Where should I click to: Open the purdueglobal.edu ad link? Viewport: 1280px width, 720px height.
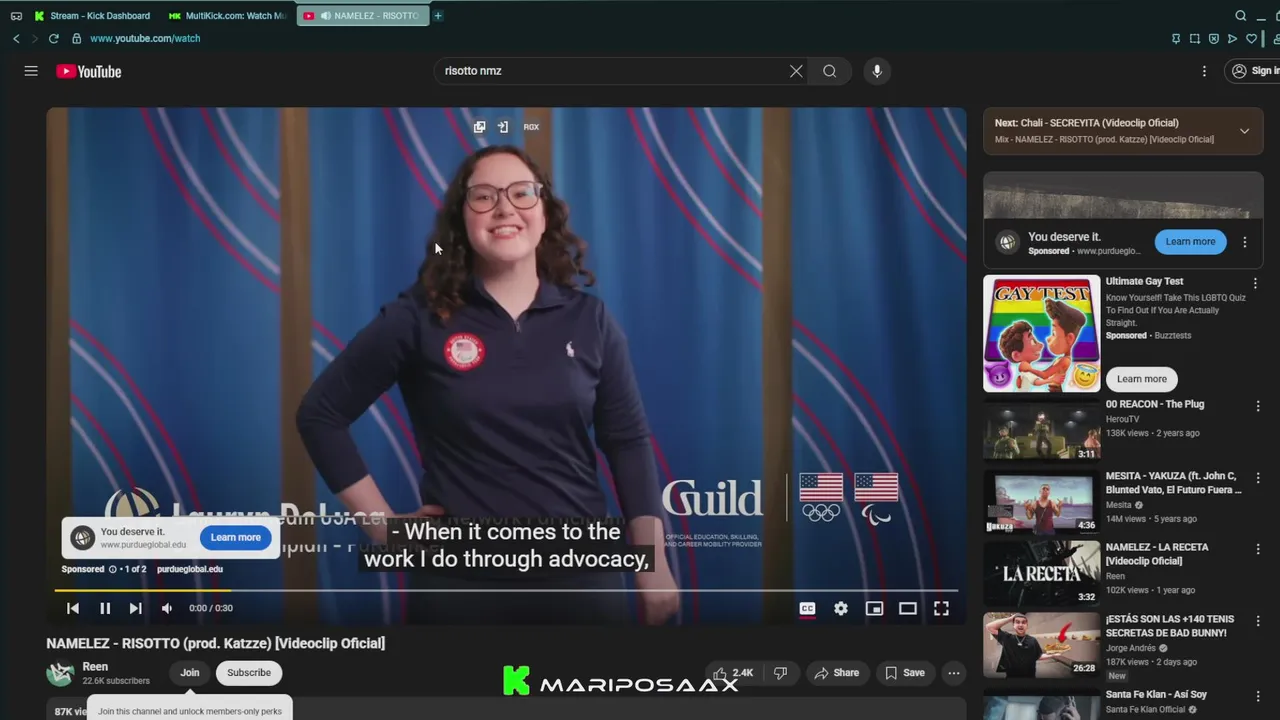(190, 569)
